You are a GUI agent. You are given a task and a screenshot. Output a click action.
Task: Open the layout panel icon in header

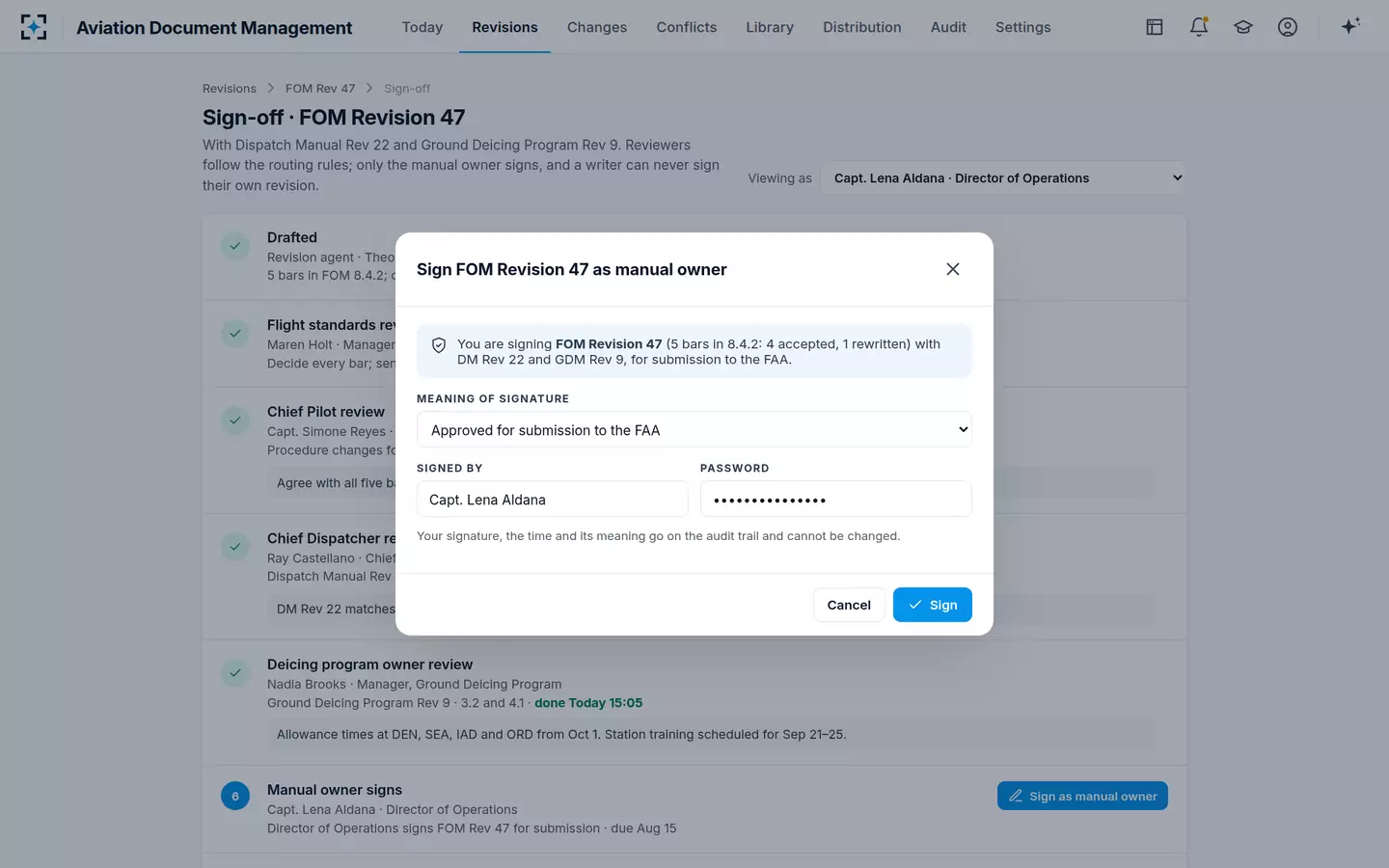click(1155, 27)
